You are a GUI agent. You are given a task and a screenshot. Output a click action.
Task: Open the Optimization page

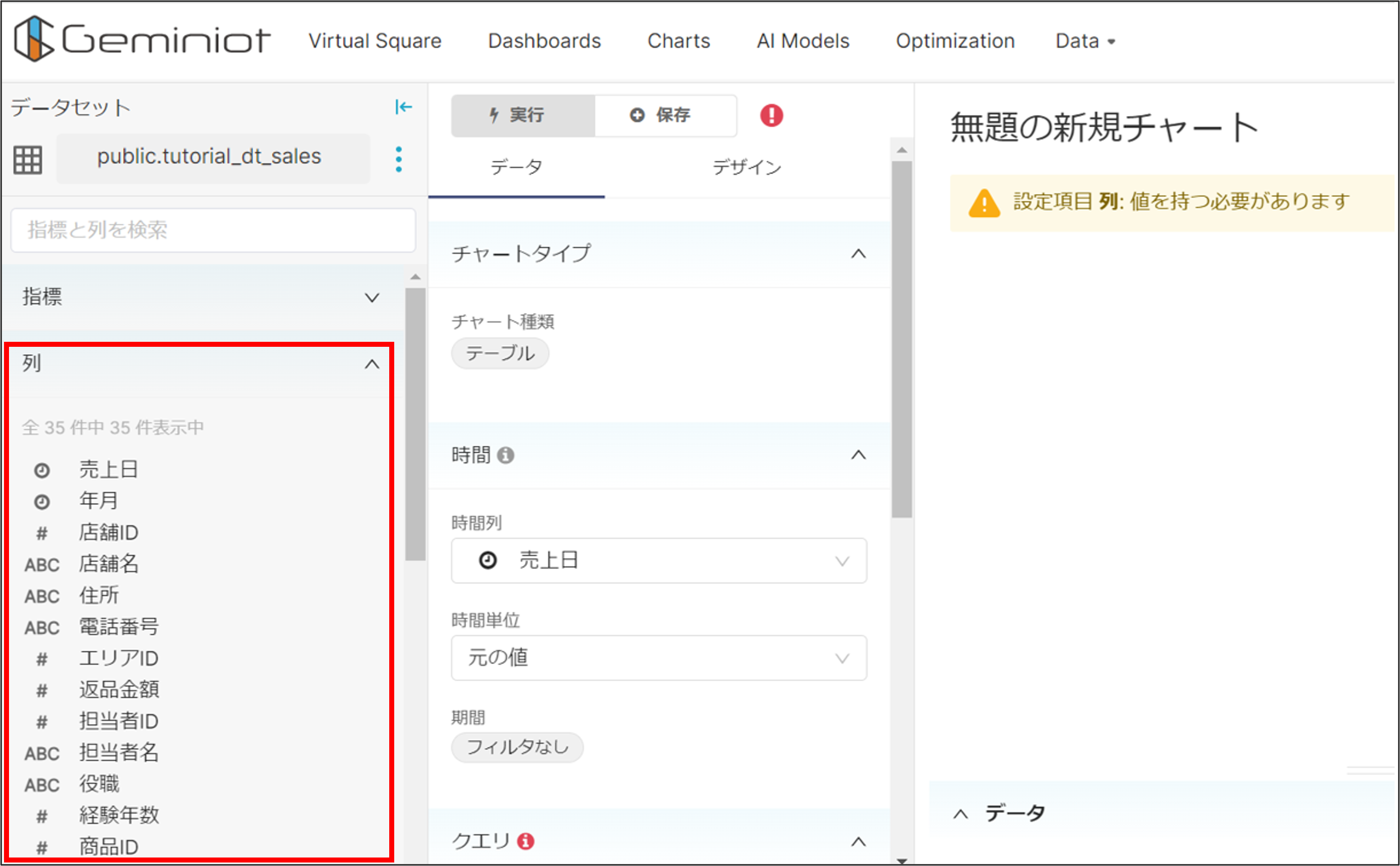(955, 40)
